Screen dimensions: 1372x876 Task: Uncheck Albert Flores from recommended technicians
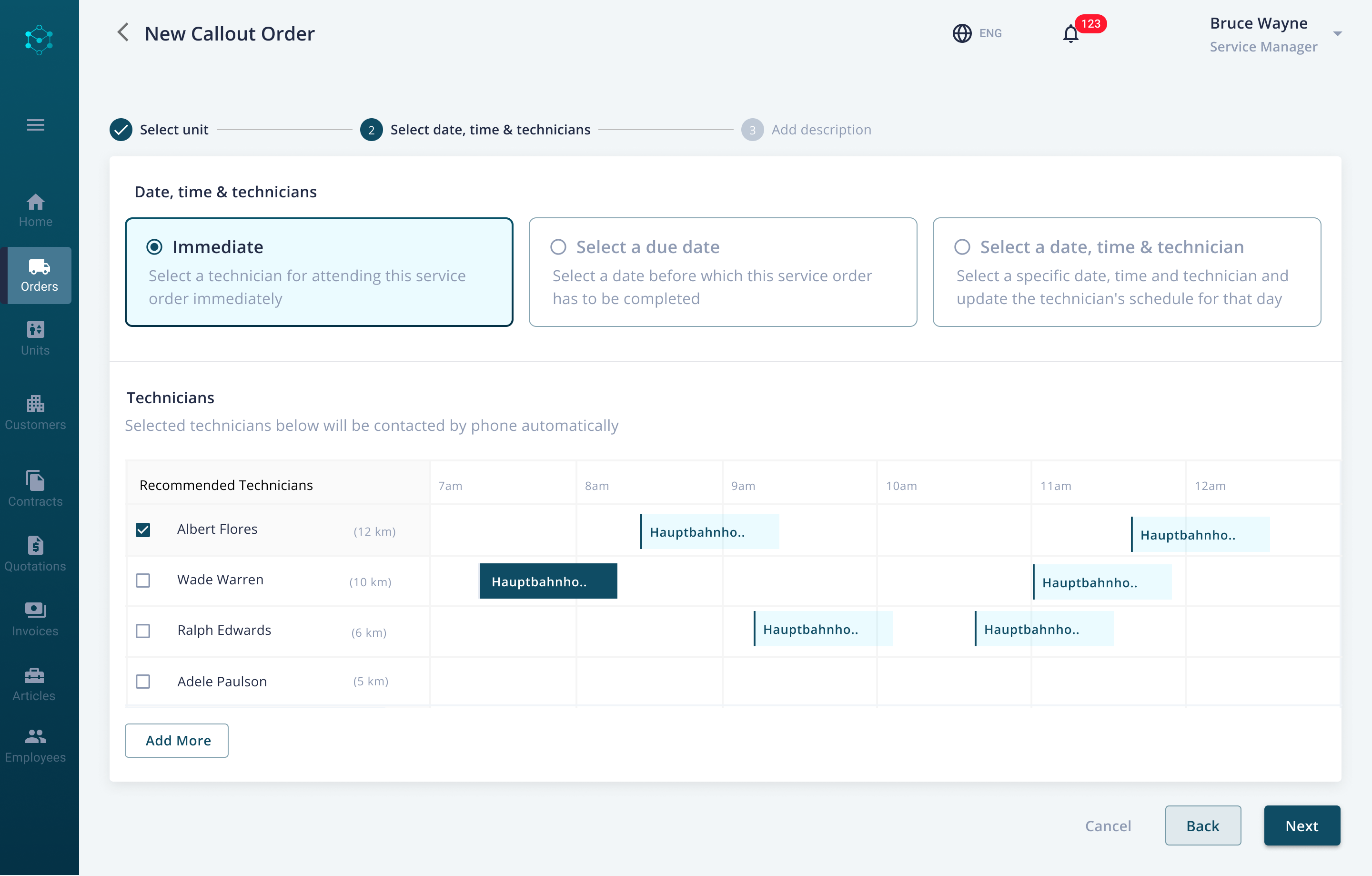pyautogui.click(x=143, y=530)
